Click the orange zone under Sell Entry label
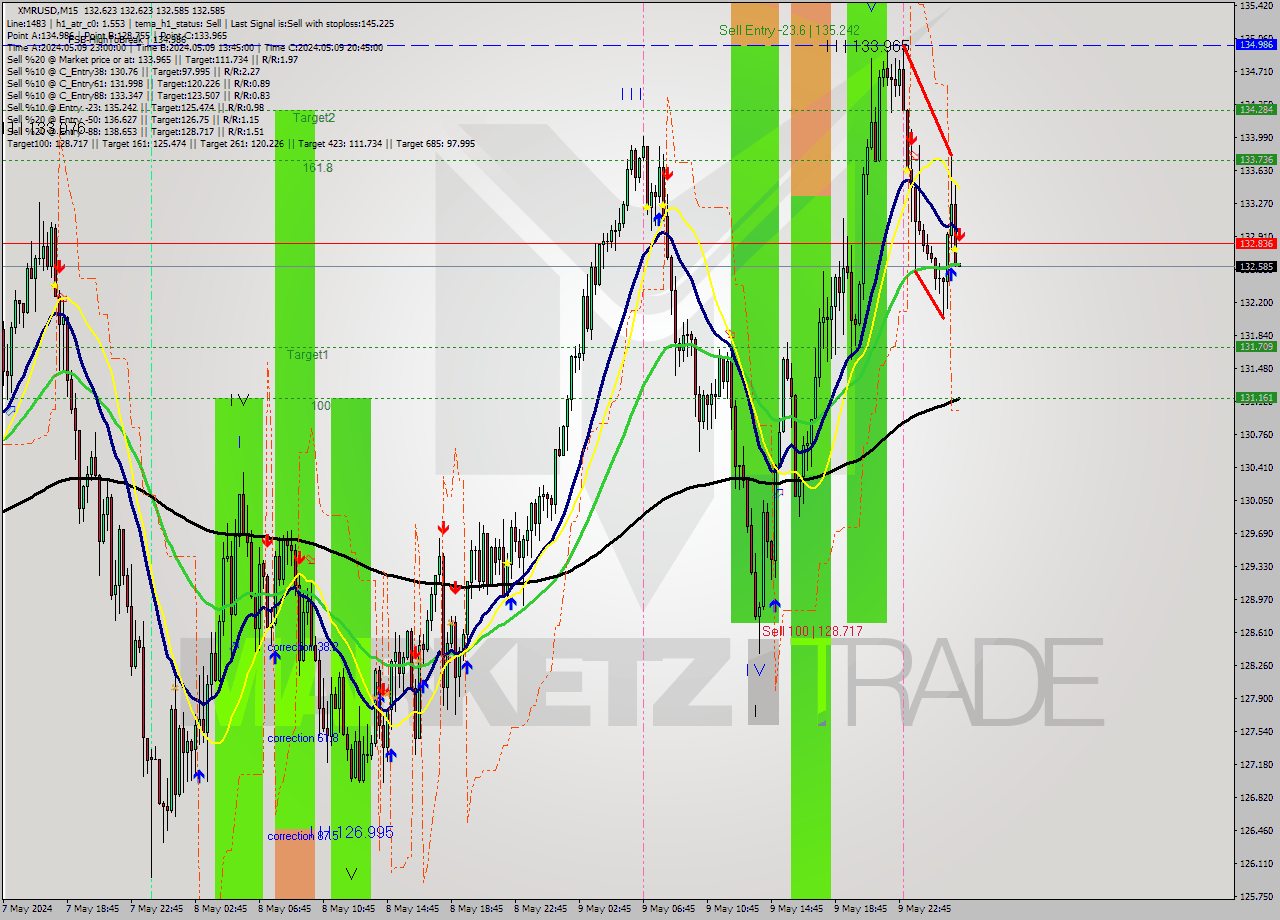This screenshot has width=1280, height=920. [811, 98]
